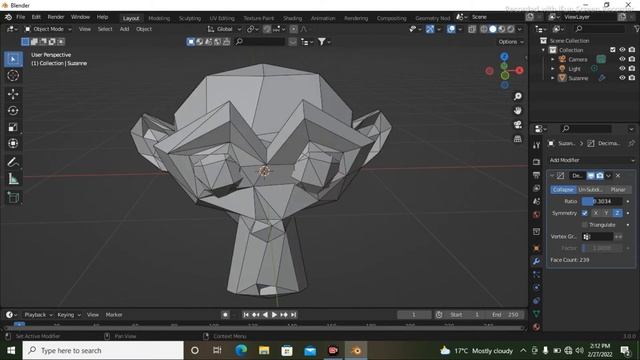Open the Edit menu
The width and height of the screenshot is (640, 360).
(36, 17)
